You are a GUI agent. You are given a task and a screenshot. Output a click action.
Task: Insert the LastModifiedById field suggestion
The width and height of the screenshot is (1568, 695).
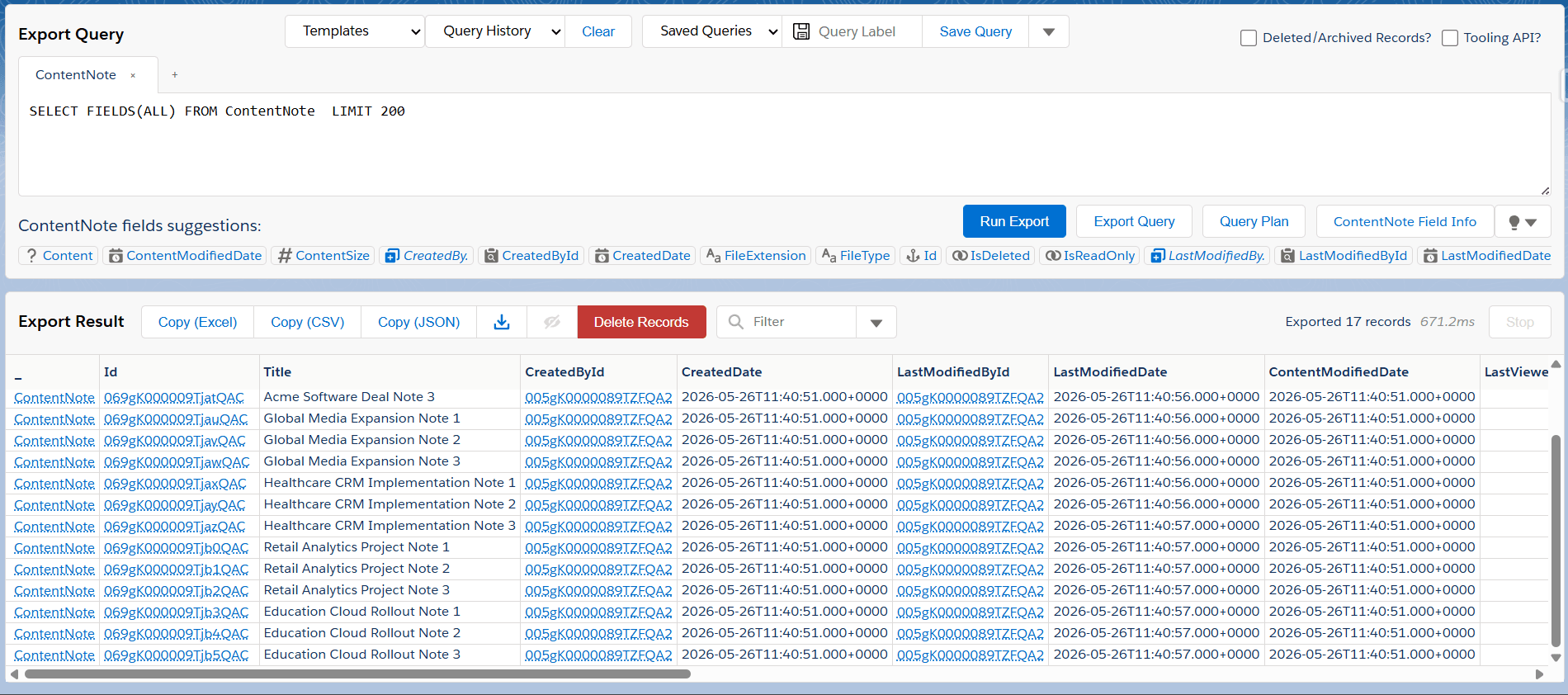point(1344,256)
